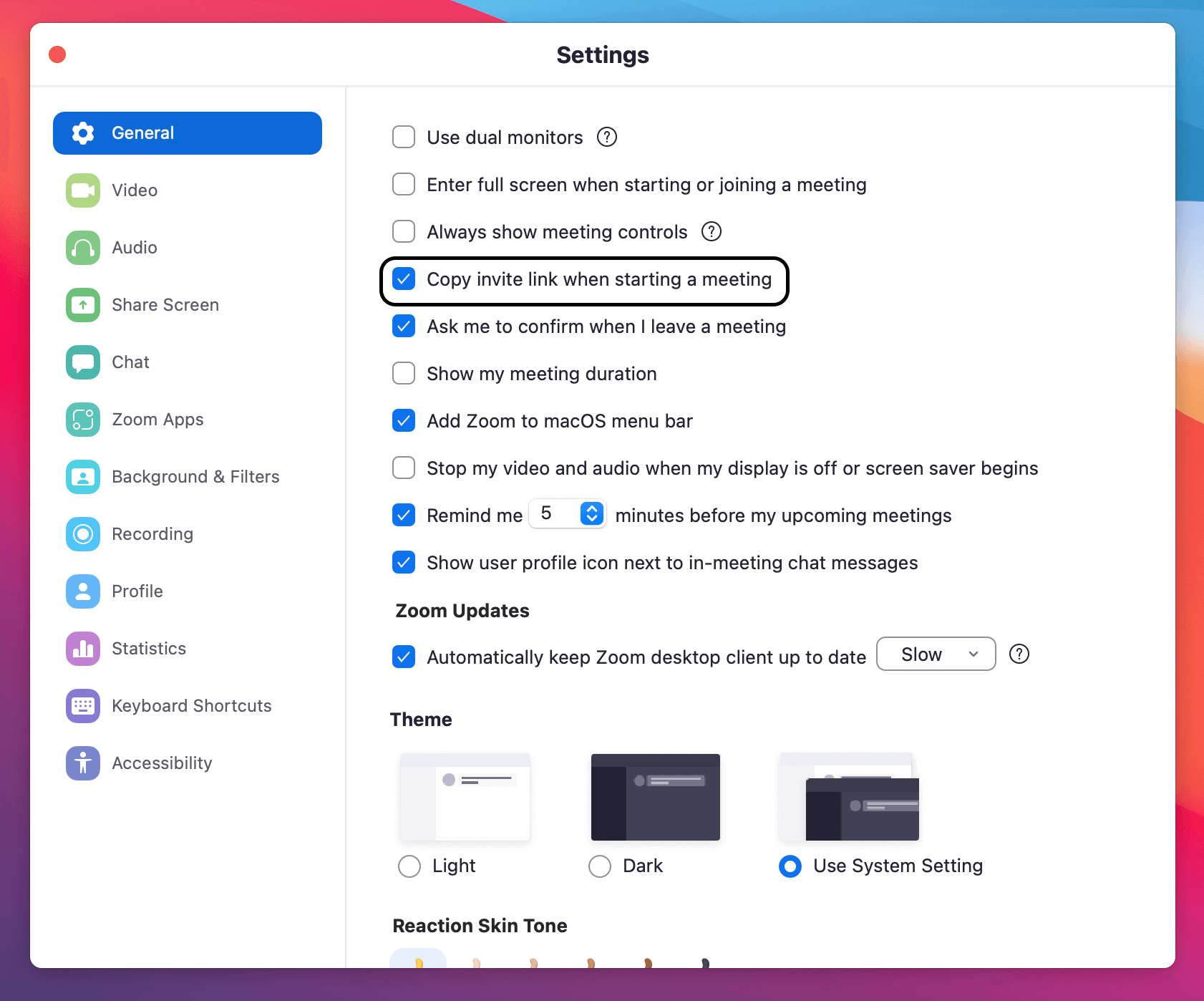Click the reminder minutes field showing 5
1204x1001 pixels.
[x=568, y=513]
